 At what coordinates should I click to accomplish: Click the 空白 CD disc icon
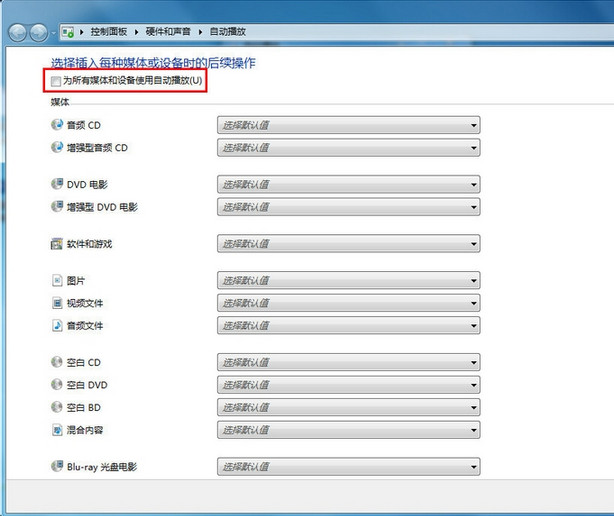pos(57,362)
